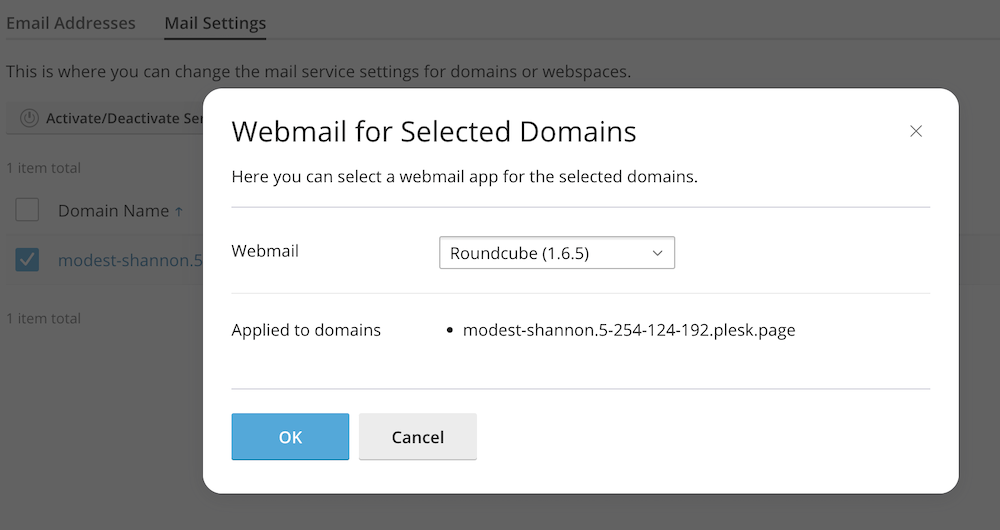
Task: Click the Webmail field label
Action: tap(265, 251)
